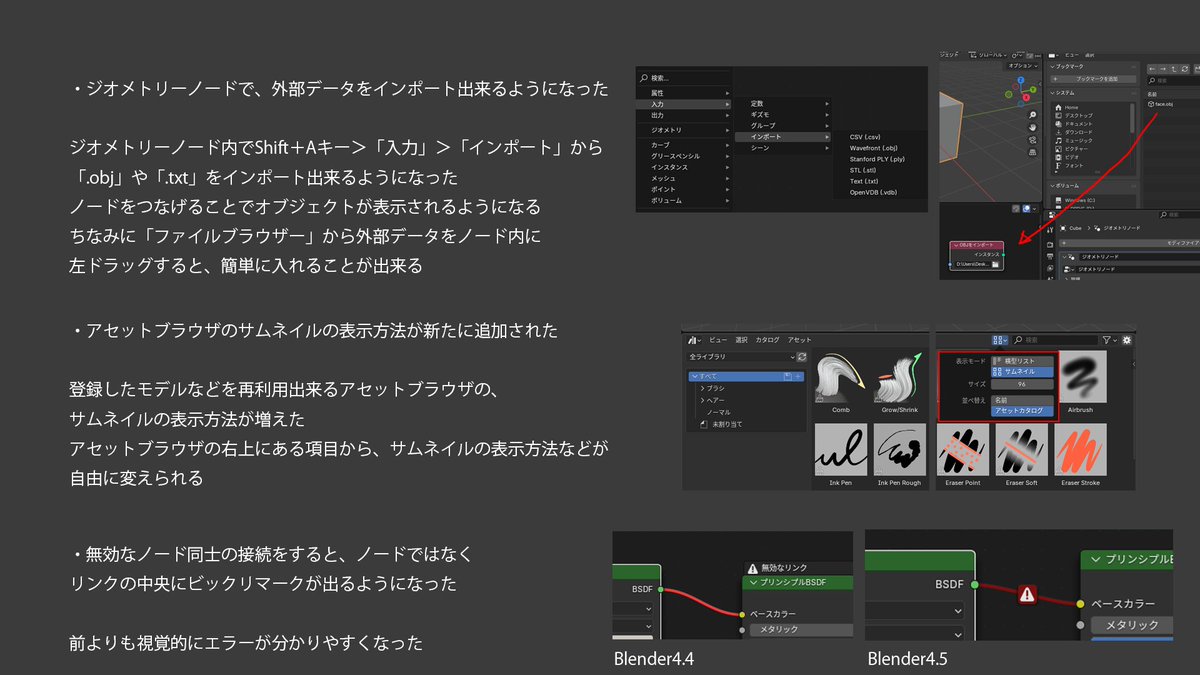
Task: Toggle perspective/orthographic grid icon in viewport
Action: click(1033, 152)
